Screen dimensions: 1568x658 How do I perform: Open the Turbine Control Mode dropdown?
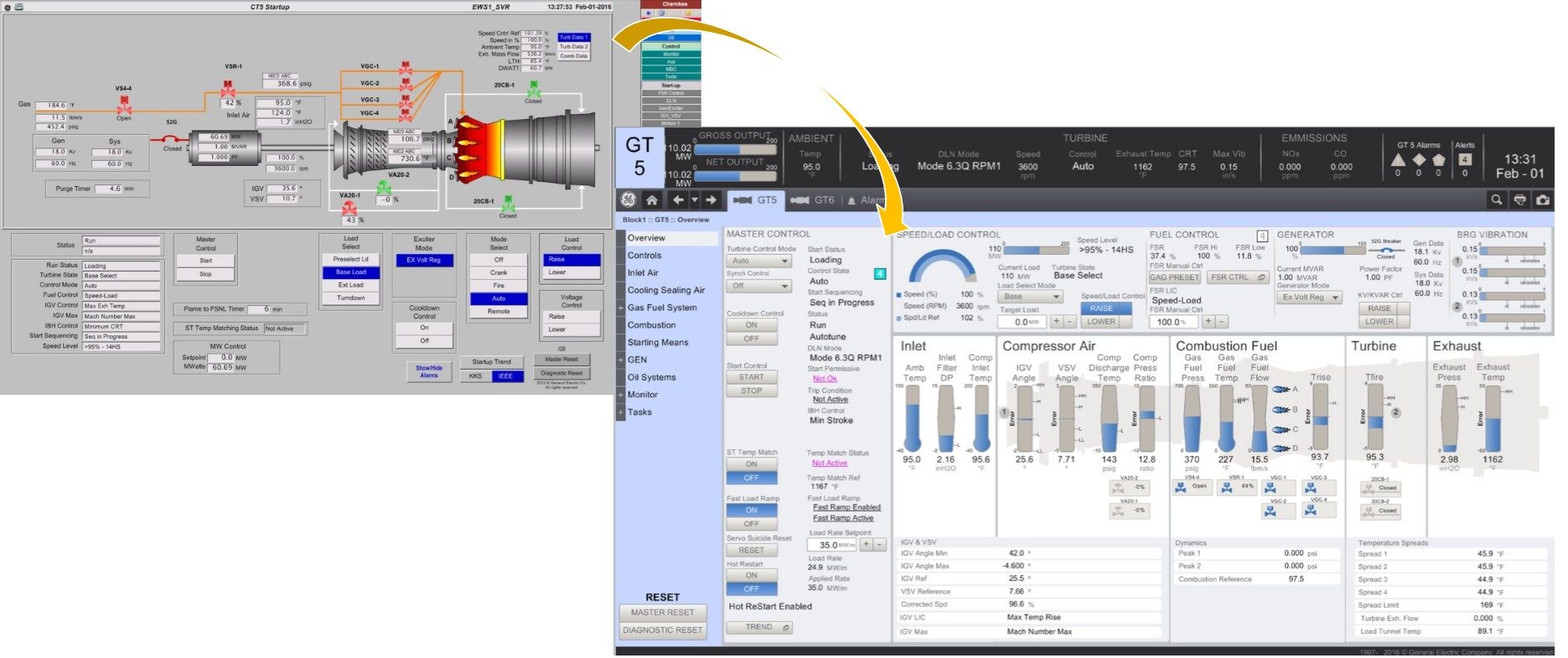point(758,262)
